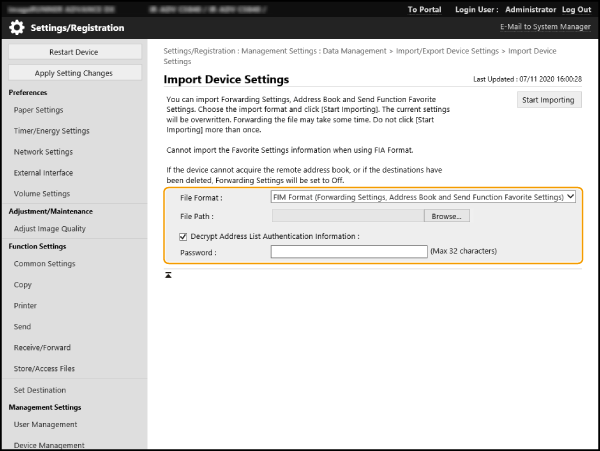Open the To Portal link

coord(425,9)
